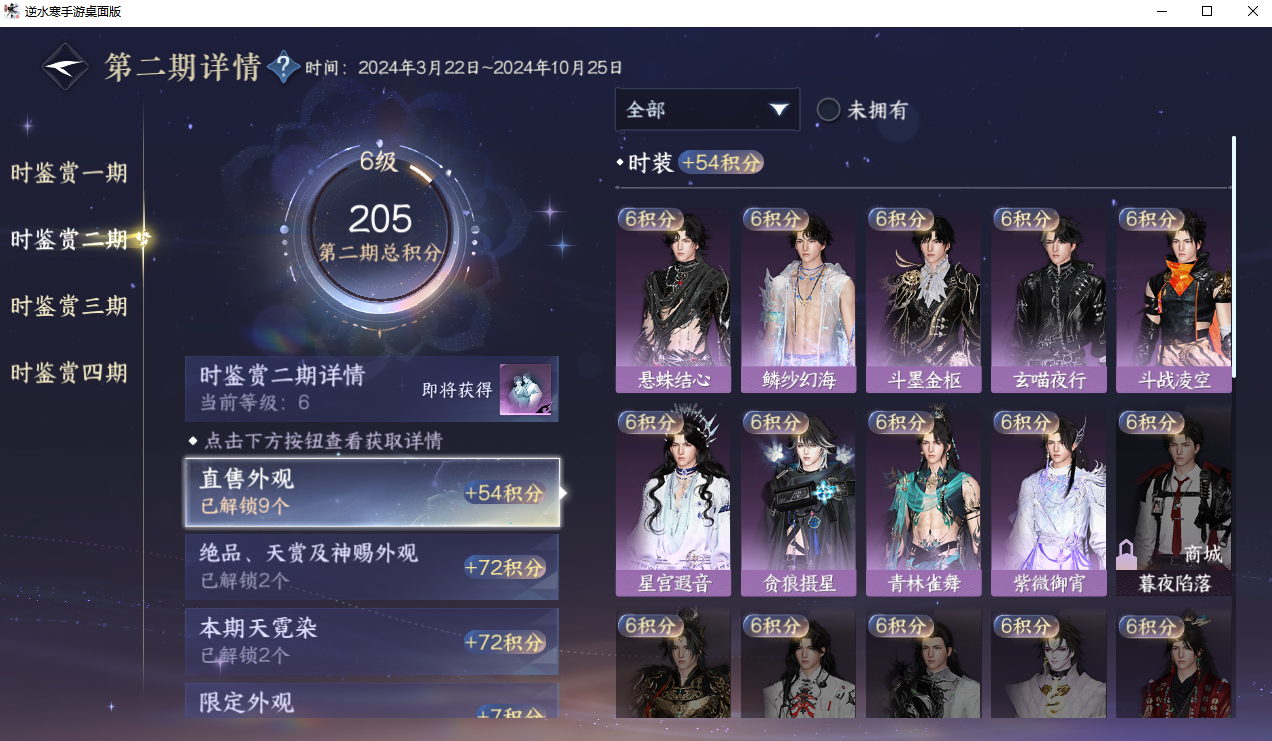Viewport: 1272px width, 741px height.
Task: Open the 时鉴赏四期 tab
Action: point(70,373)
